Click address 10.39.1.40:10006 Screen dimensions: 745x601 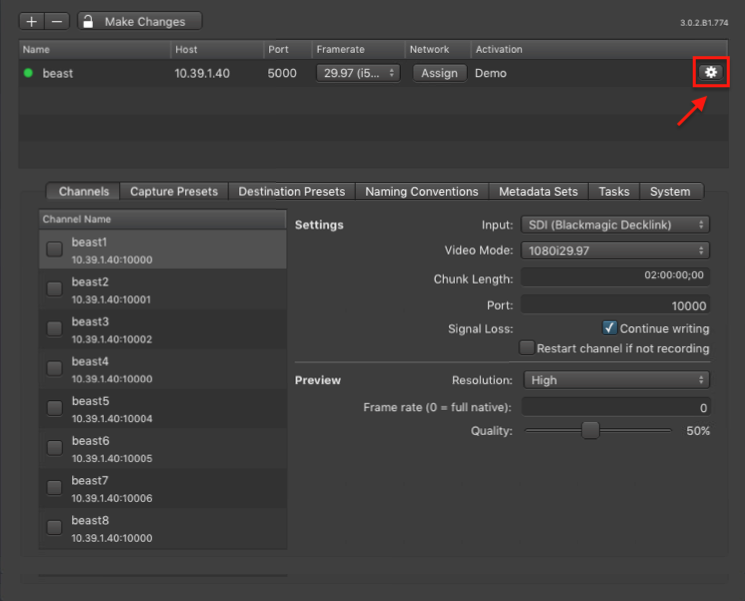[112, 498]
